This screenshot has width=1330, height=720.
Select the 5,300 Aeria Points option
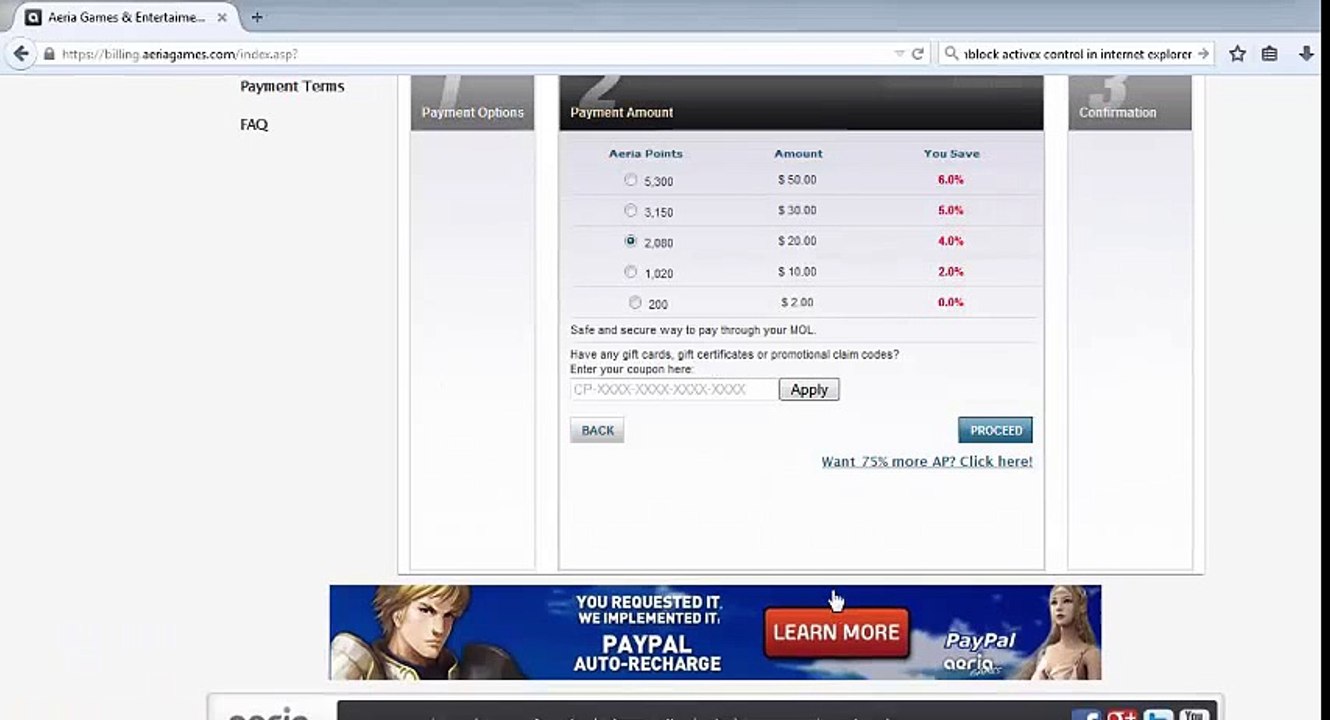[630, 180]
